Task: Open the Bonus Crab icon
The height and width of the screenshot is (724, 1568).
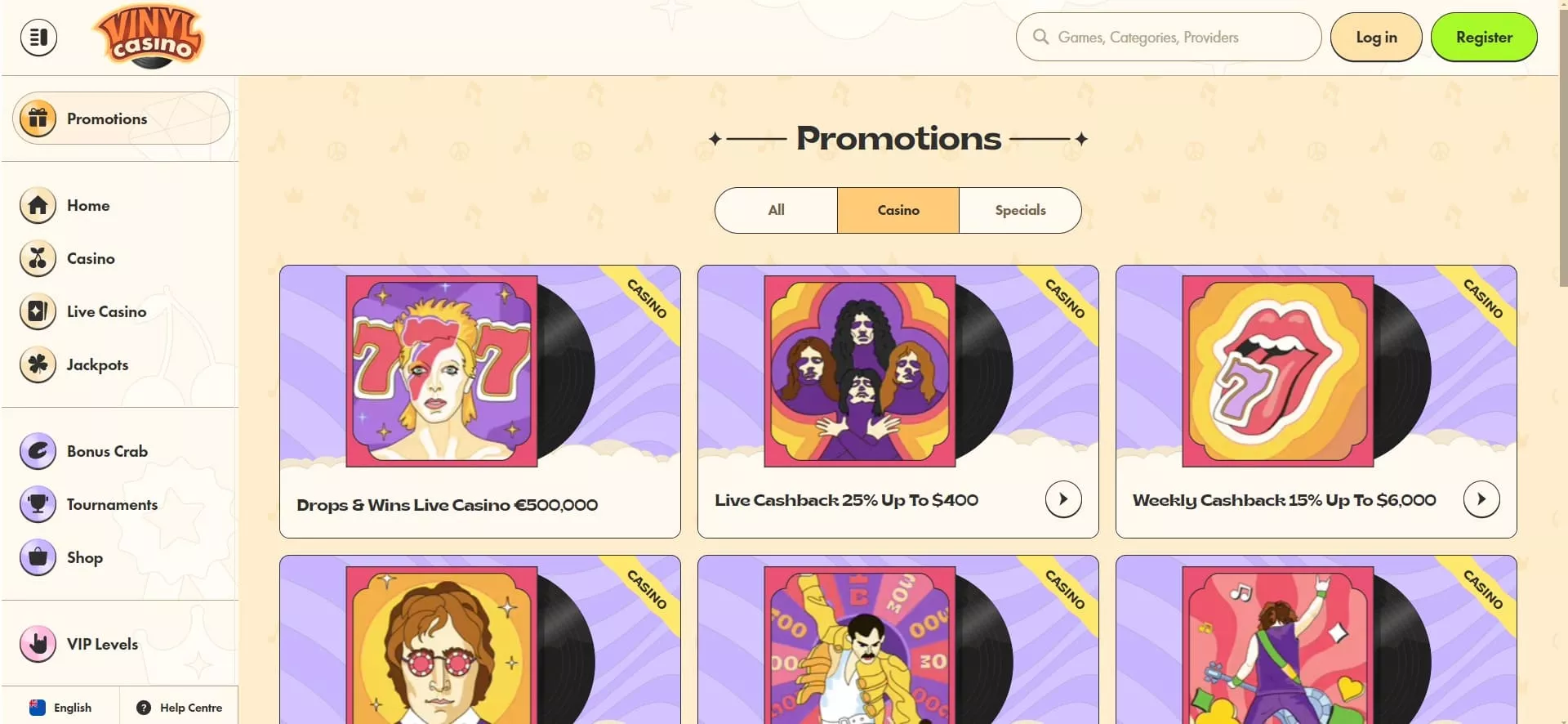Action: tap(38, 451)
